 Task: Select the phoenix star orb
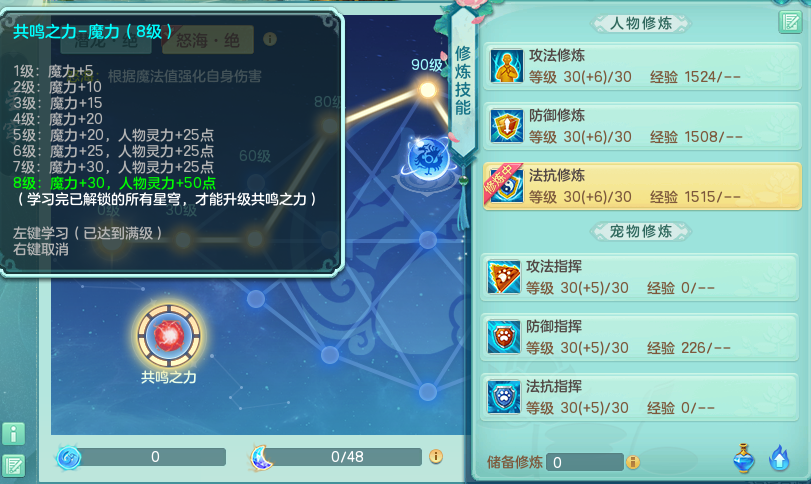tap(428, 158)
